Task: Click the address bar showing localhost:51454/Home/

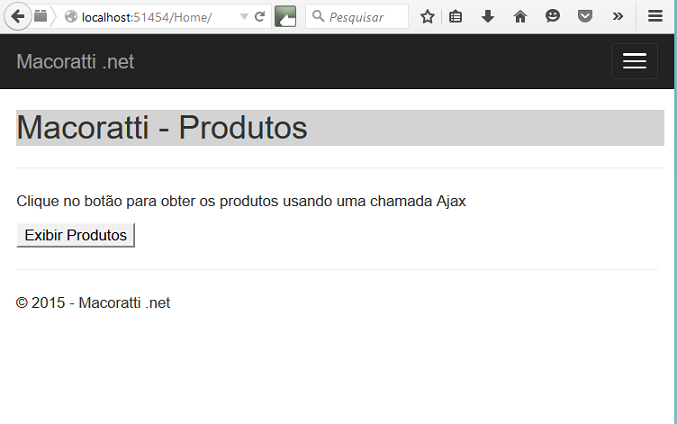Action: (150, 17)
